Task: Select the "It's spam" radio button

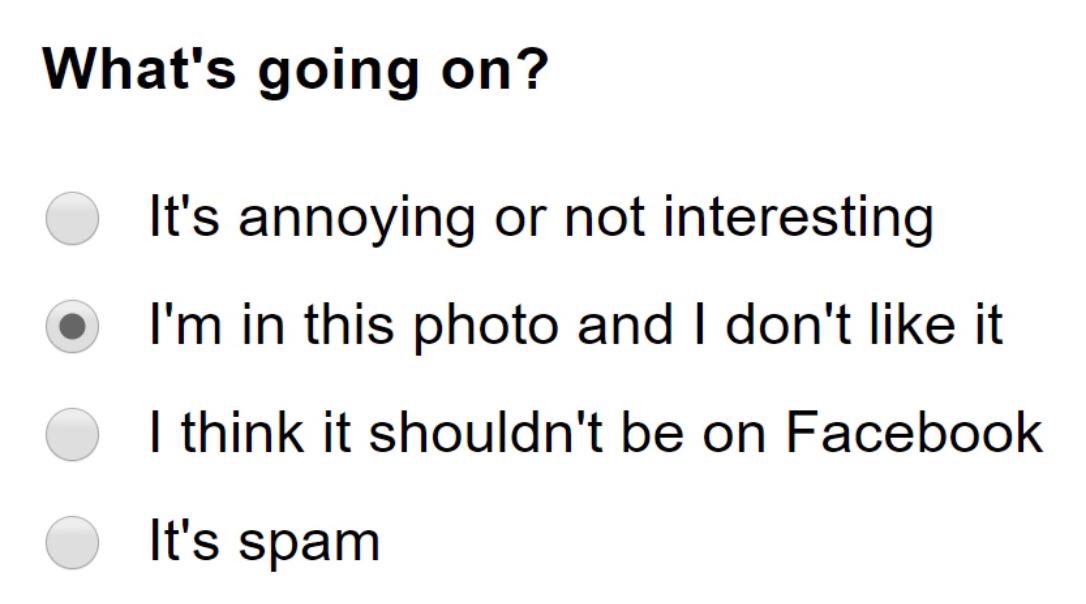Action: pyautogui.click(x=72, y=542)
